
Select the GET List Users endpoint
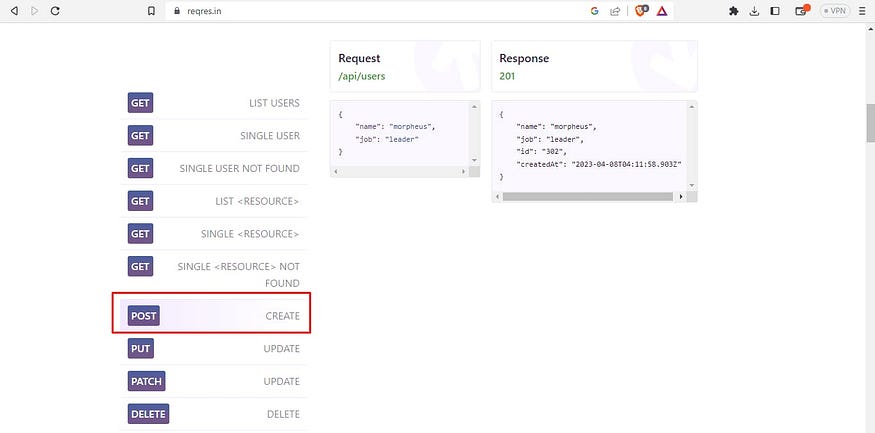pos(214,103)
